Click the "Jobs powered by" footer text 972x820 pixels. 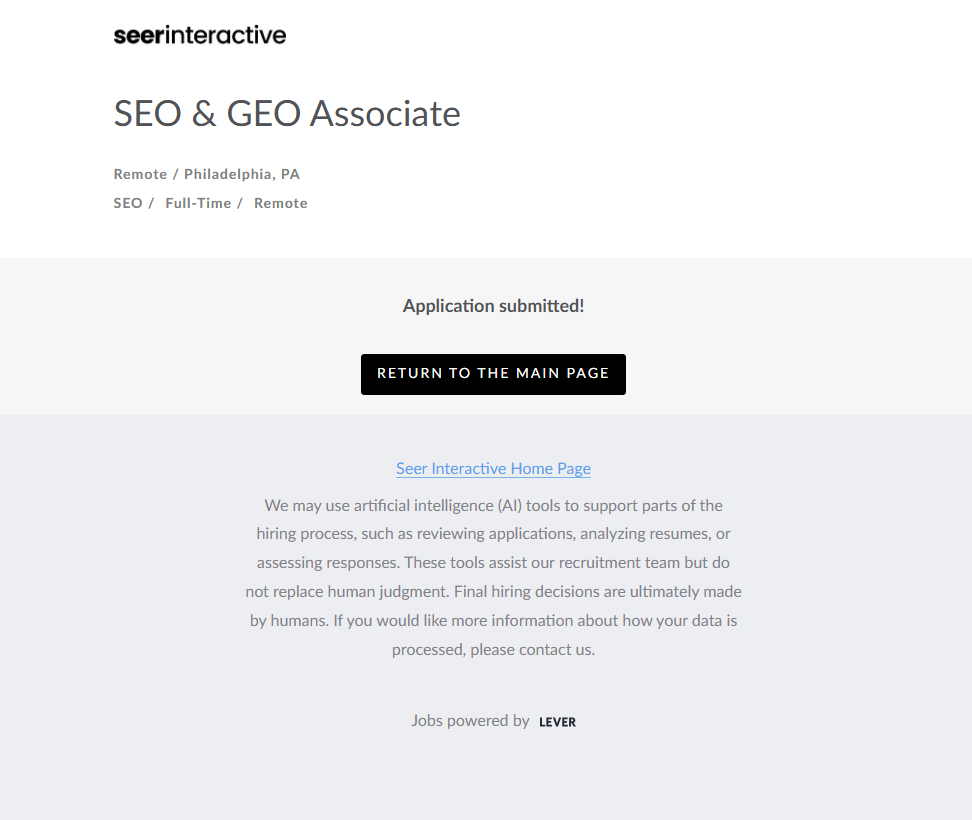(470, 720)
